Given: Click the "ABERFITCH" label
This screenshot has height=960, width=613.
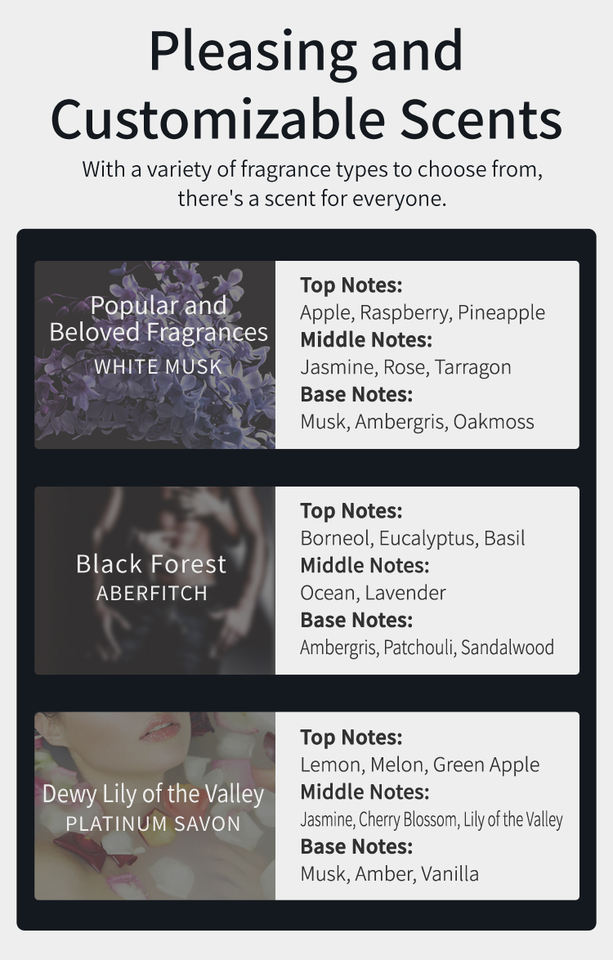Looking at the screenshot, I should click(152, 593).
